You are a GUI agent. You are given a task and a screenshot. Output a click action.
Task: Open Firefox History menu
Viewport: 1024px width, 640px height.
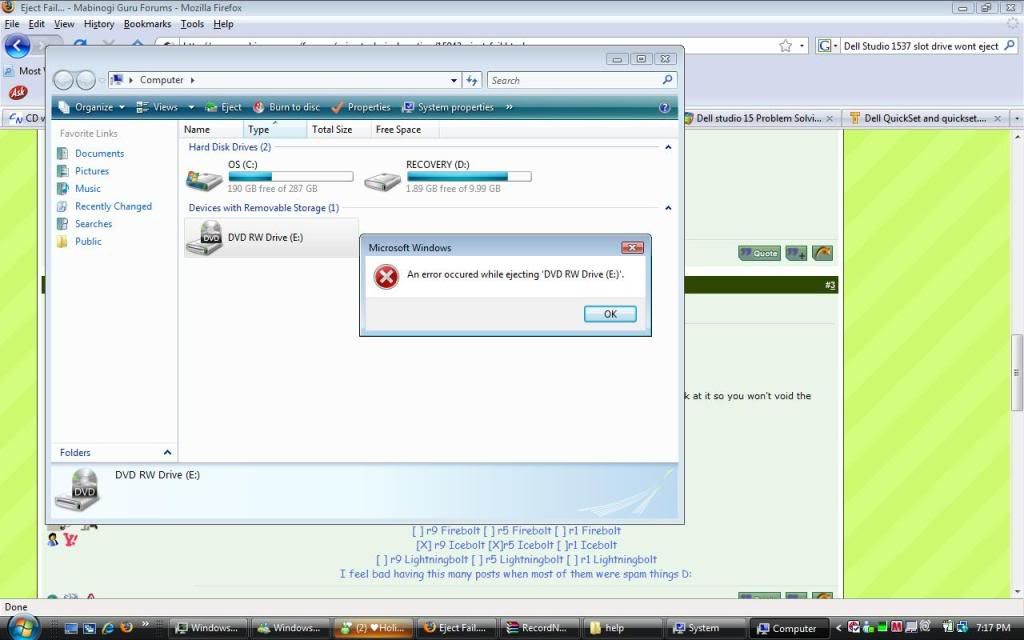(99, 24)
